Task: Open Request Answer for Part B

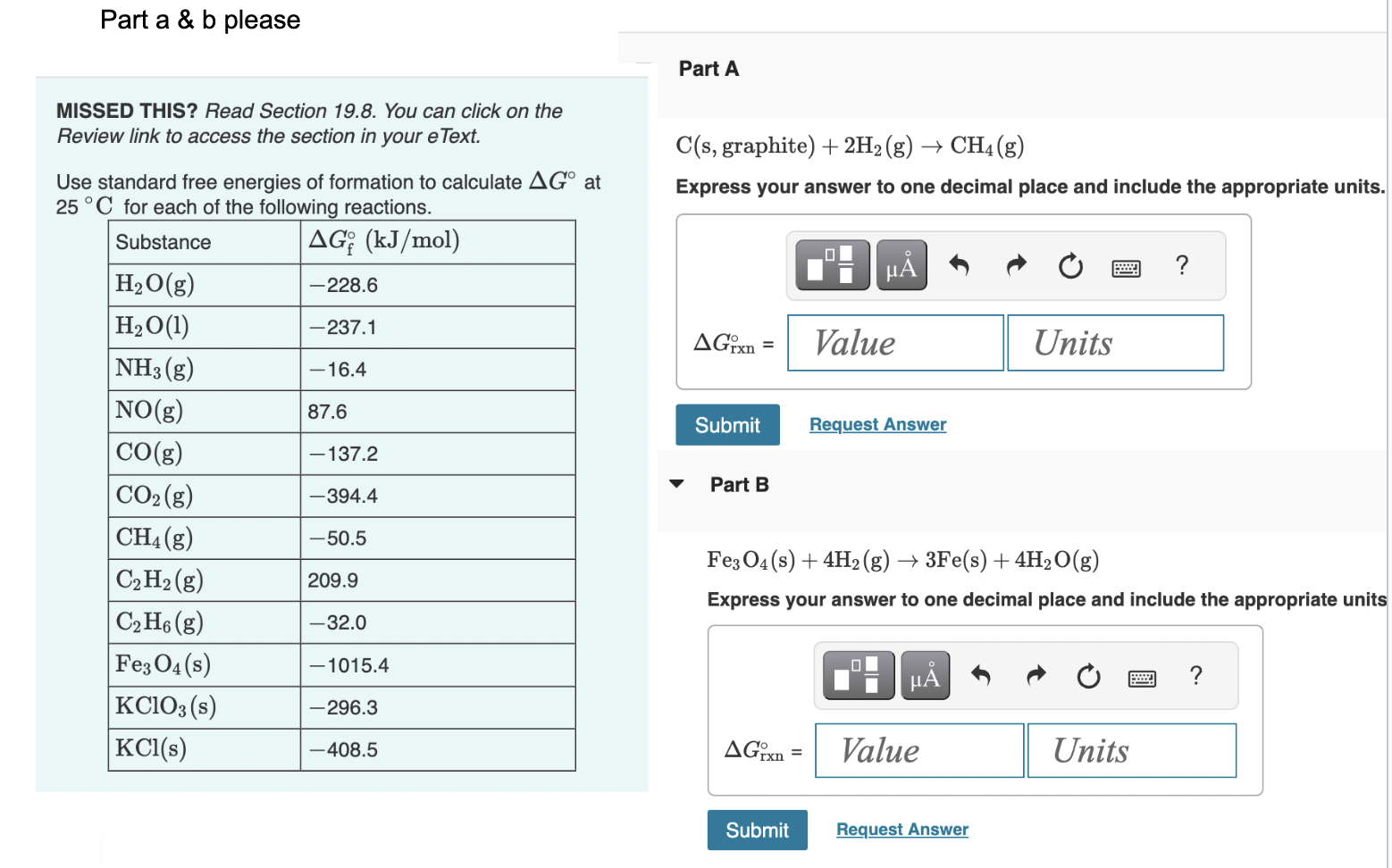Action: click(901, 829)
